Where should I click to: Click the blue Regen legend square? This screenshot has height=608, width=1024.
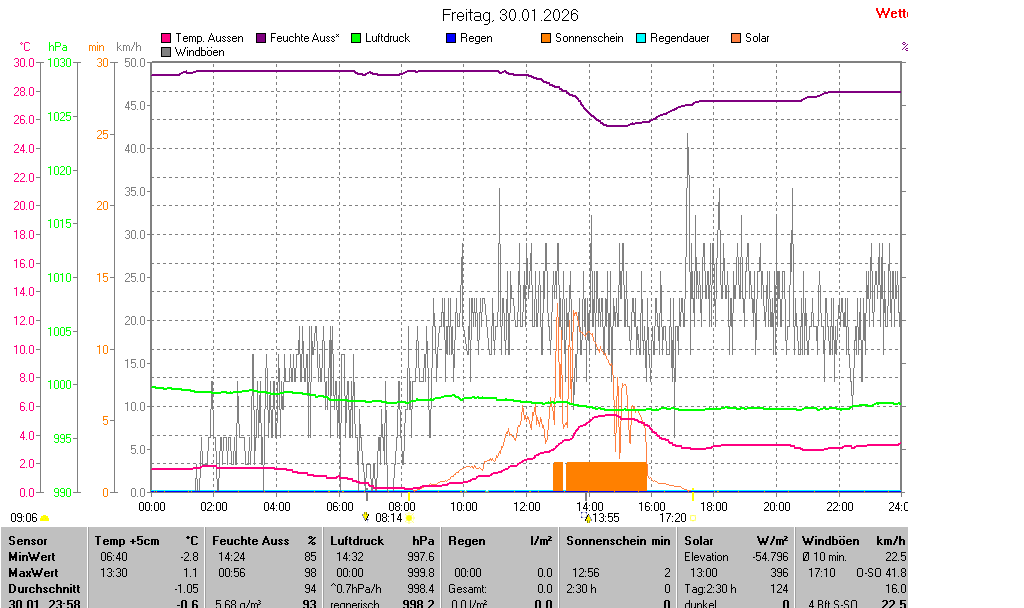click(x=451, y=38)
